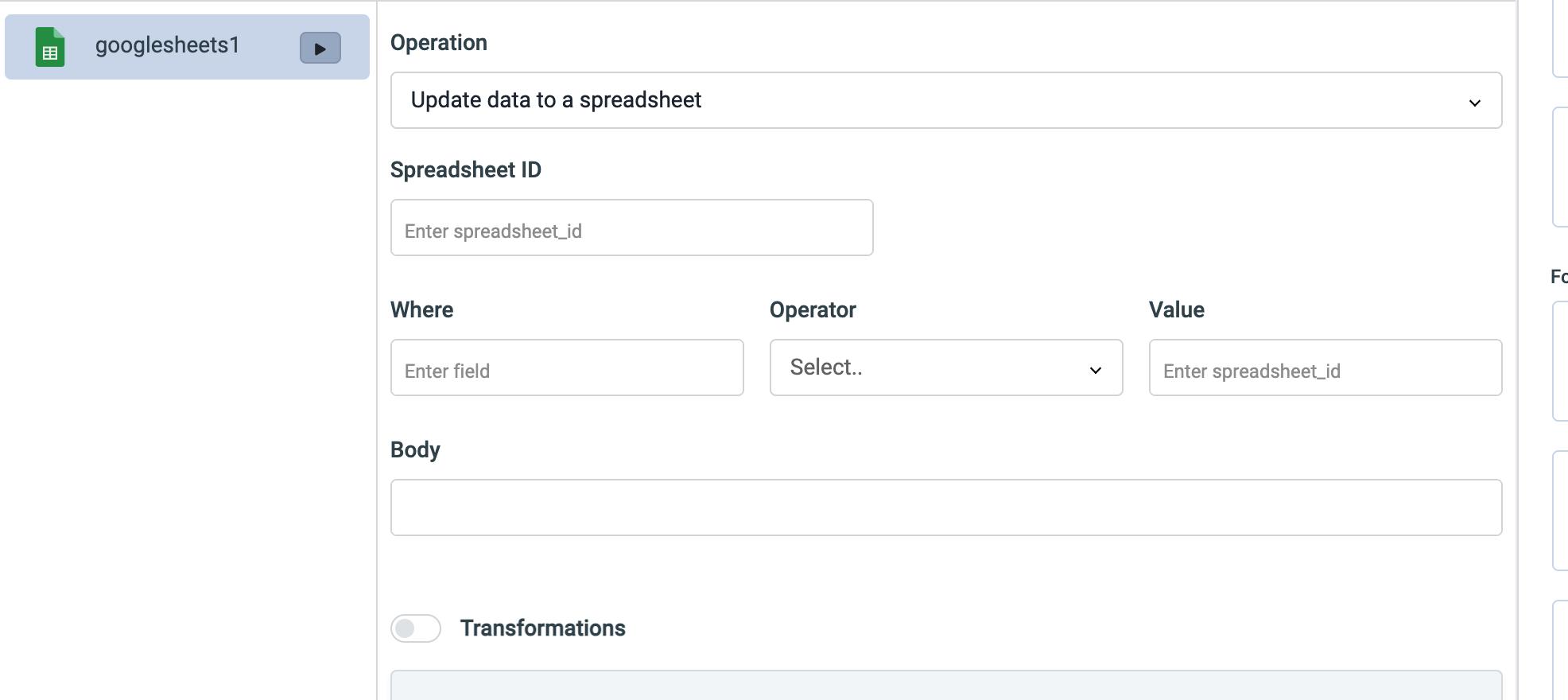Open the Operator Select.. dropdown
Viewport: 1568px width, 700px height.
pyautogui.click(x=945, y=367)
